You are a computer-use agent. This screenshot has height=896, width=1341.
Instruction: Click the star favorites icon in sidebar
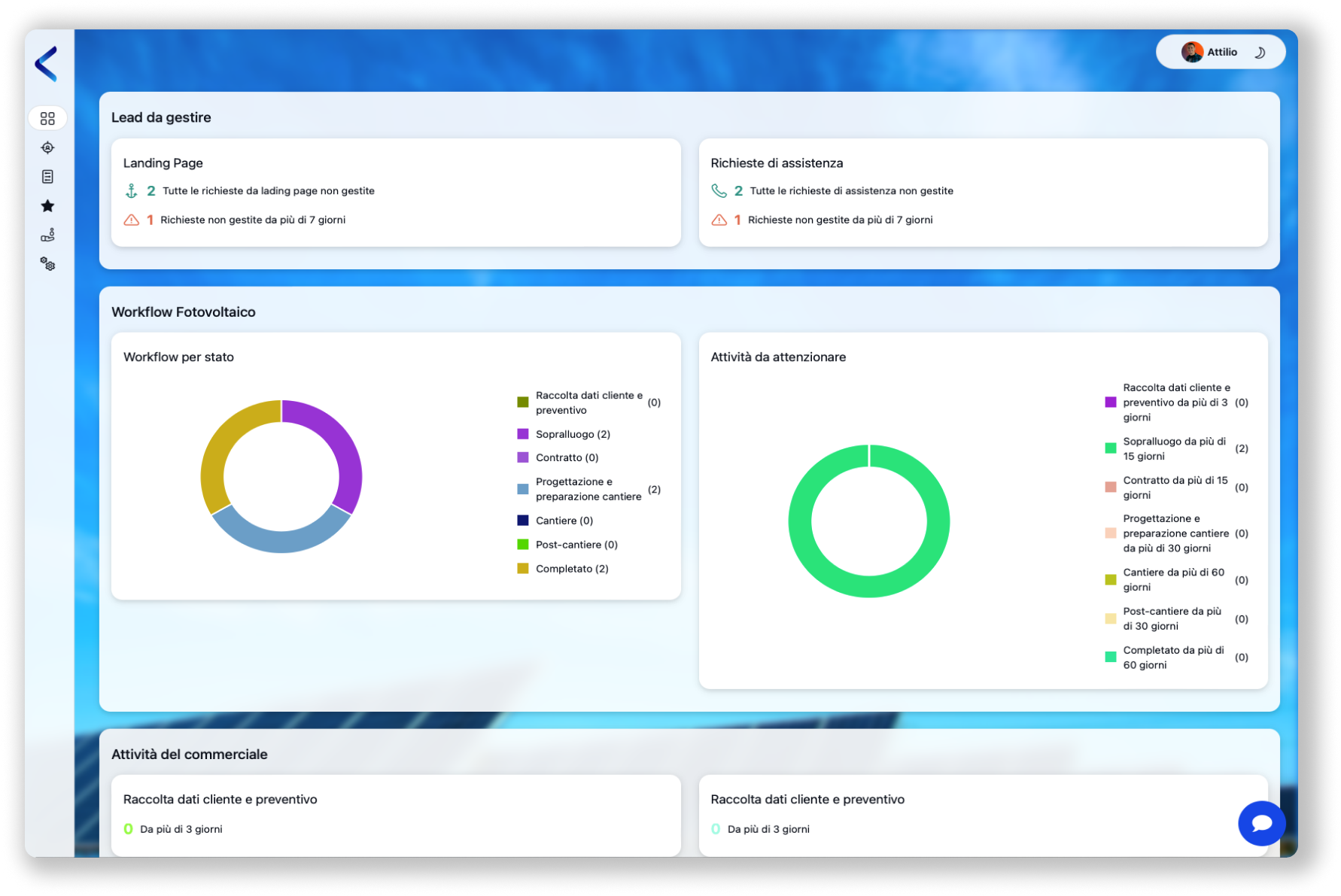(x=47, y=206)
